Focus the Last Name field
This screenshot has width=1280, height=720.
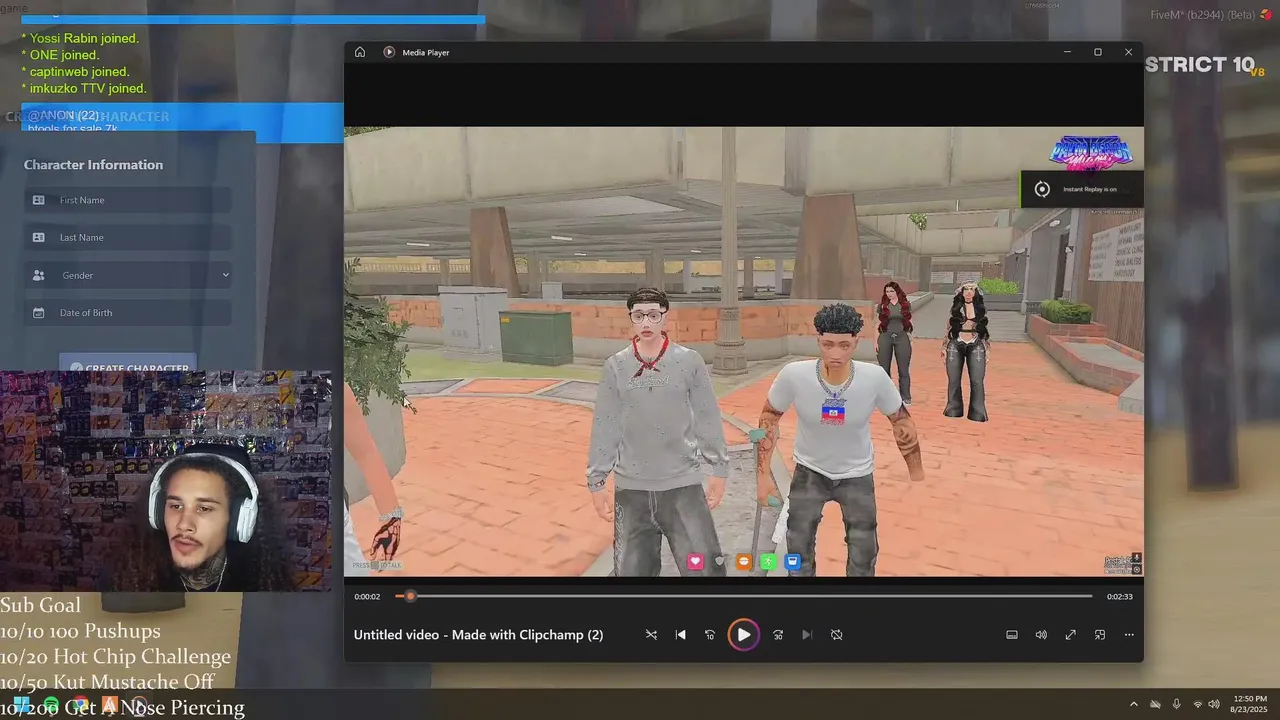[128, 237]
